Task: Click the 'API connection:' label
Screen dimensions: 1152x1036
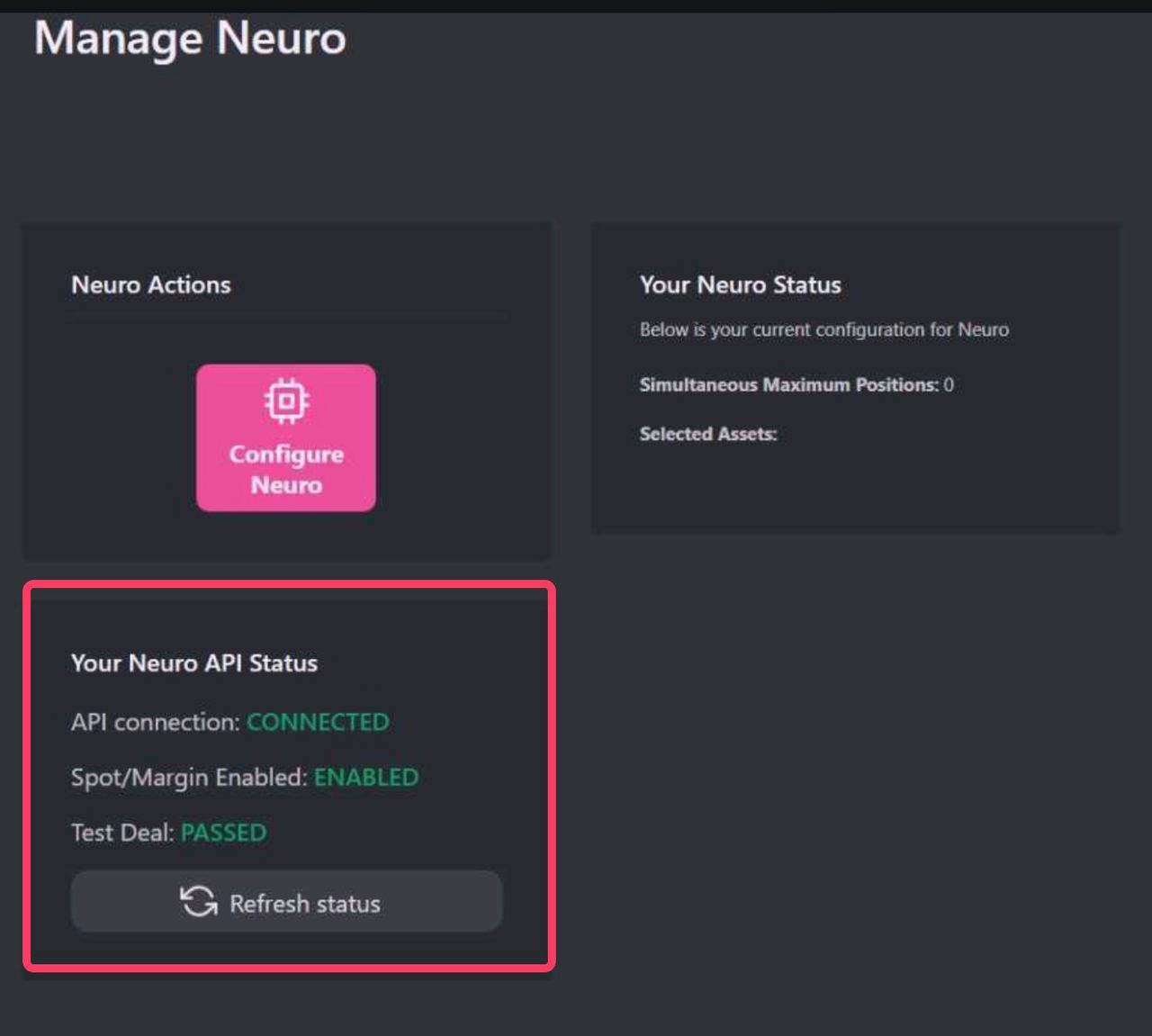Action: tap(156, 722)
